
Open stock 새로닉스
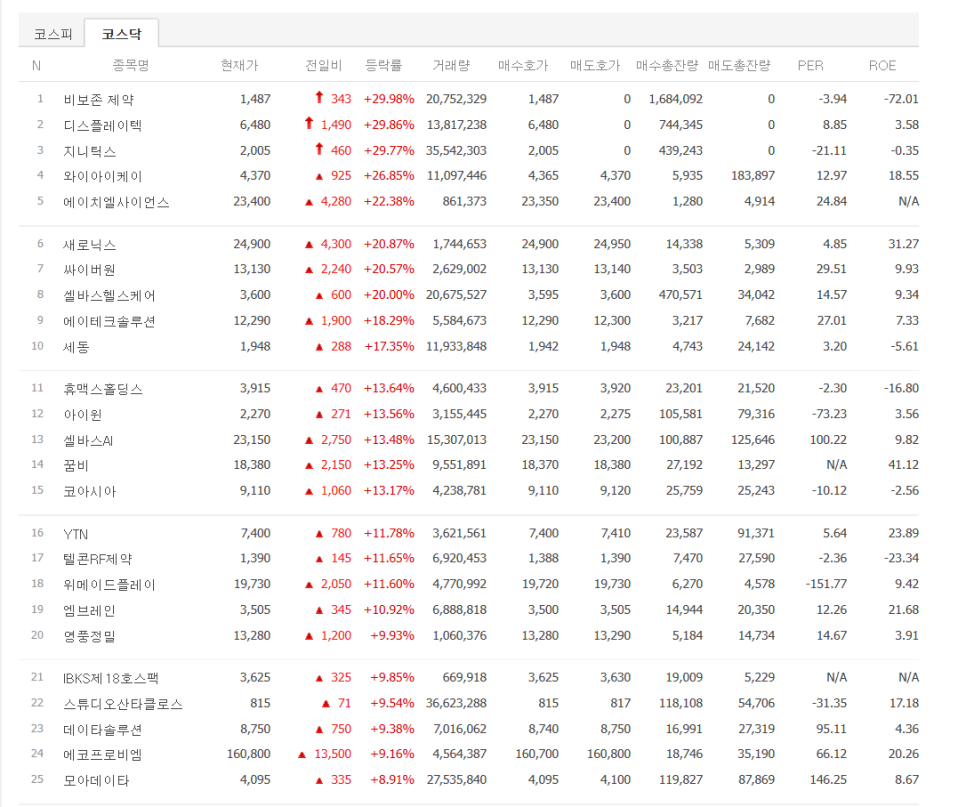pos(89,245)
